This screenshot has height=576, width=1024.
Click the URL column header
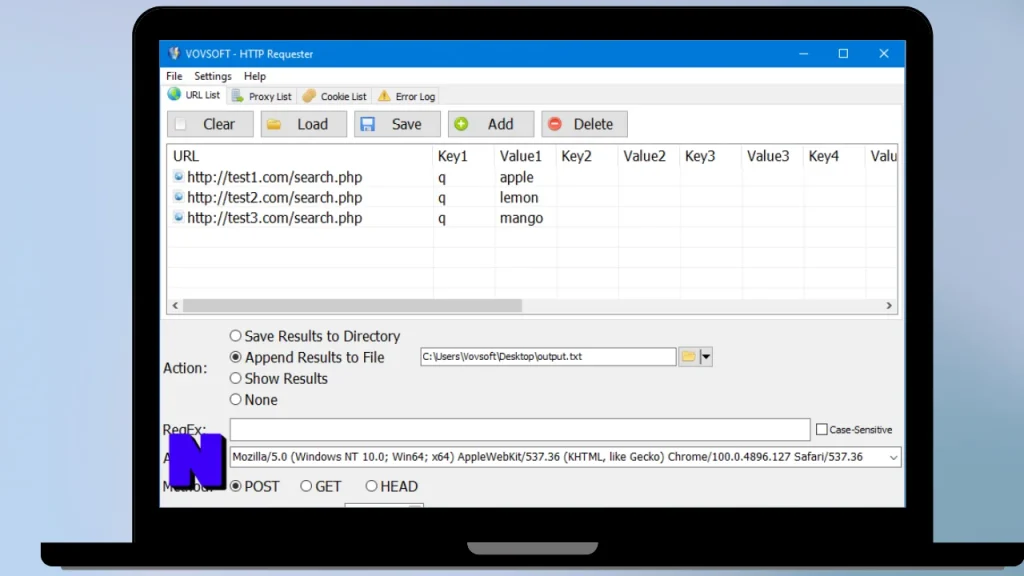(300, 156)
